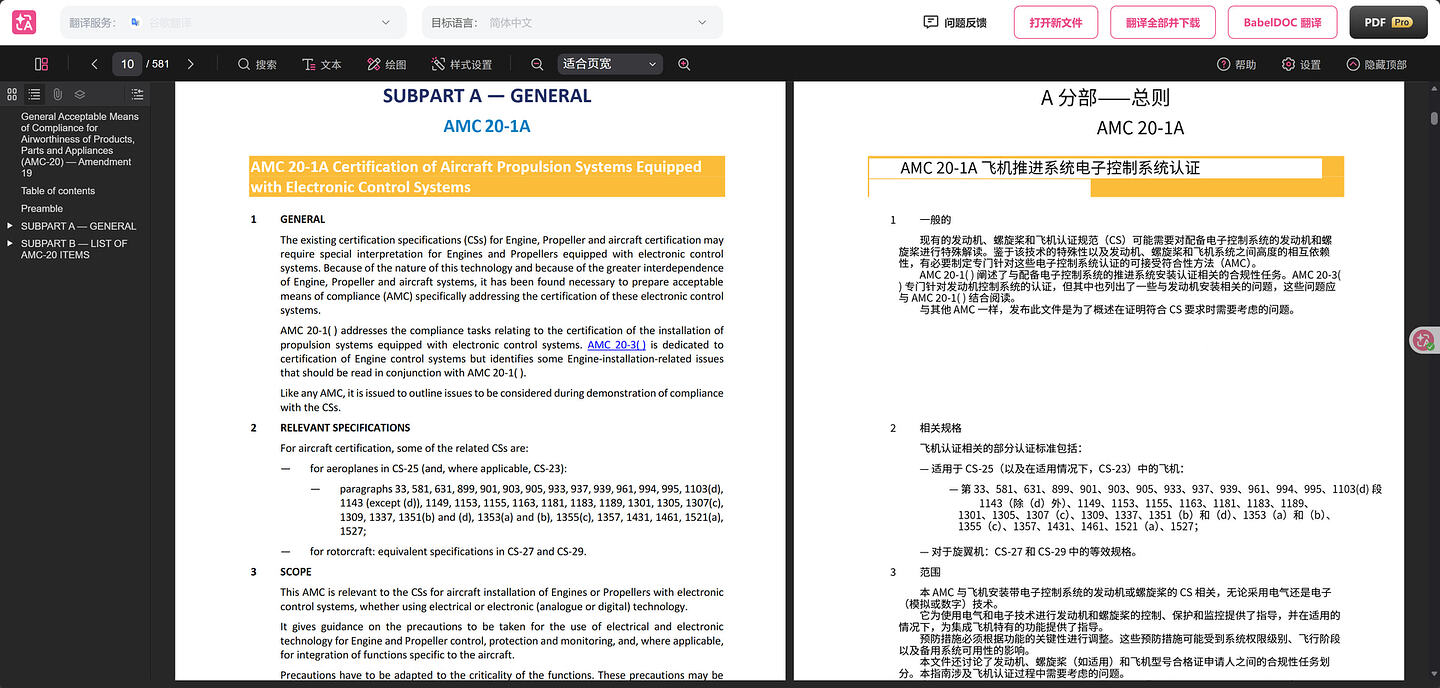Select the 文本 text tool
1440x688 pixels.
pos(322,64)
